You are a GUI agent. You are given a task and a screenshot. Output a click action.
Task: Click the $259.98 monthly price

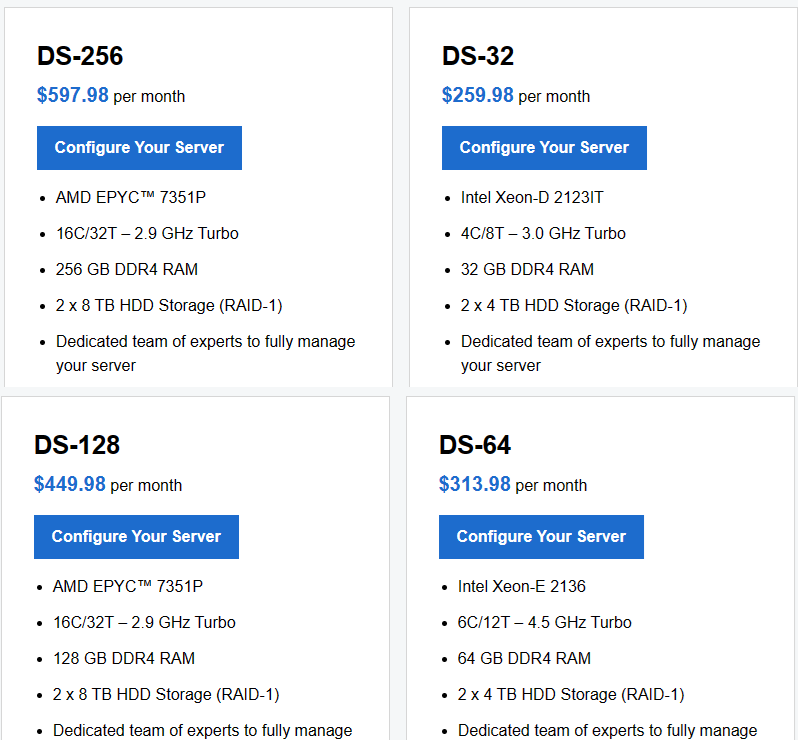pyautogui.click(x=478, y=95)
